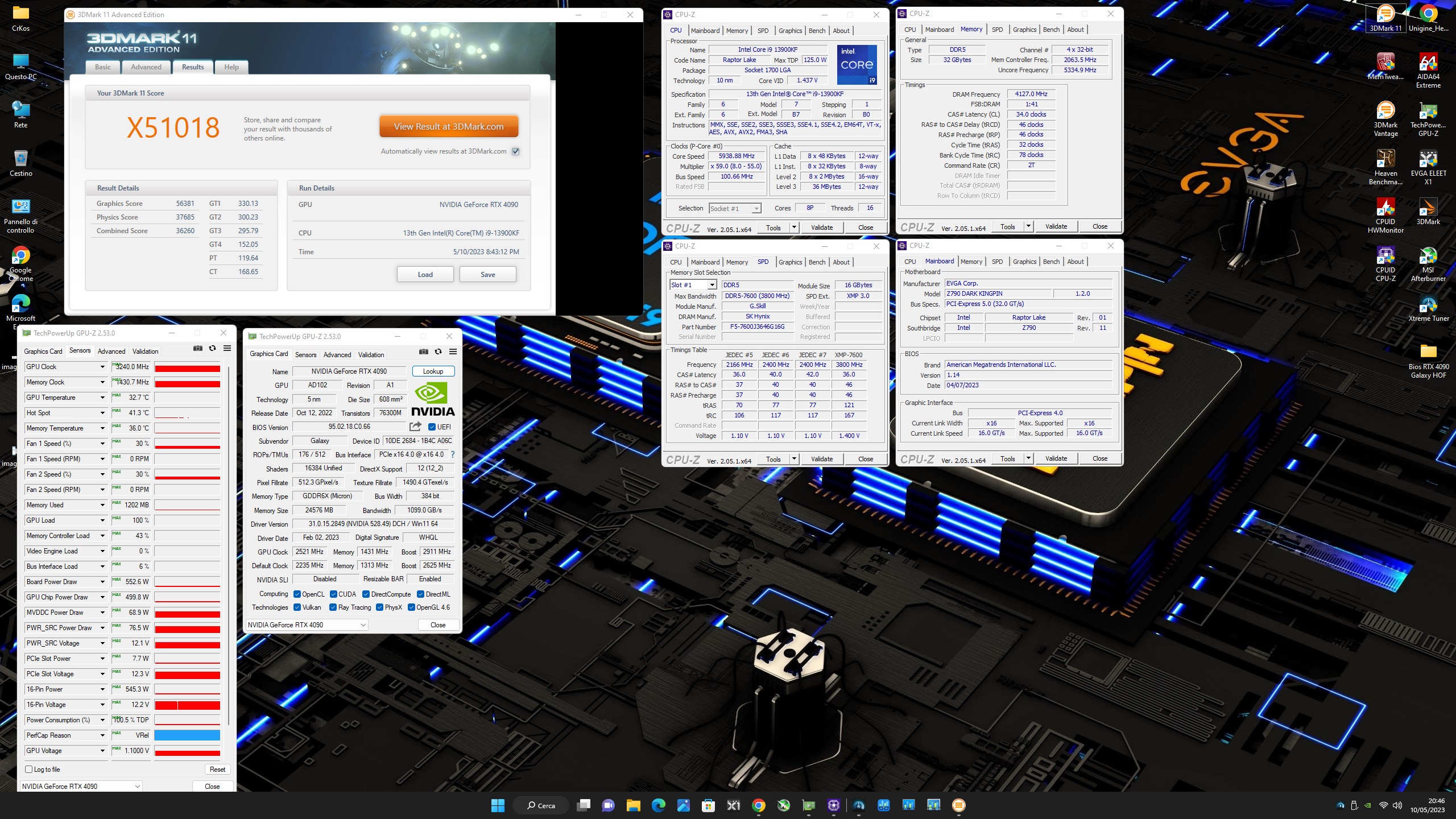Click Save button in 3DMark Run Details

pyautogui.click(x=488, y=274)
